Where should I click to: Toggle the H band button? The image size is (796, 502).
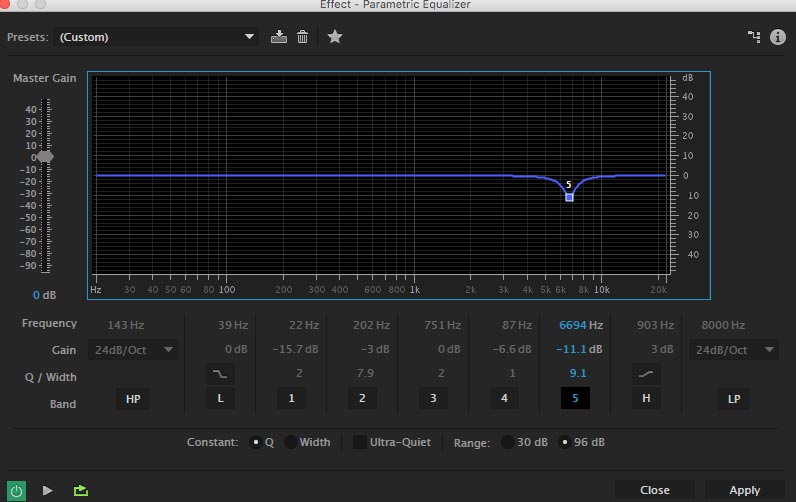tap(646, 398)
